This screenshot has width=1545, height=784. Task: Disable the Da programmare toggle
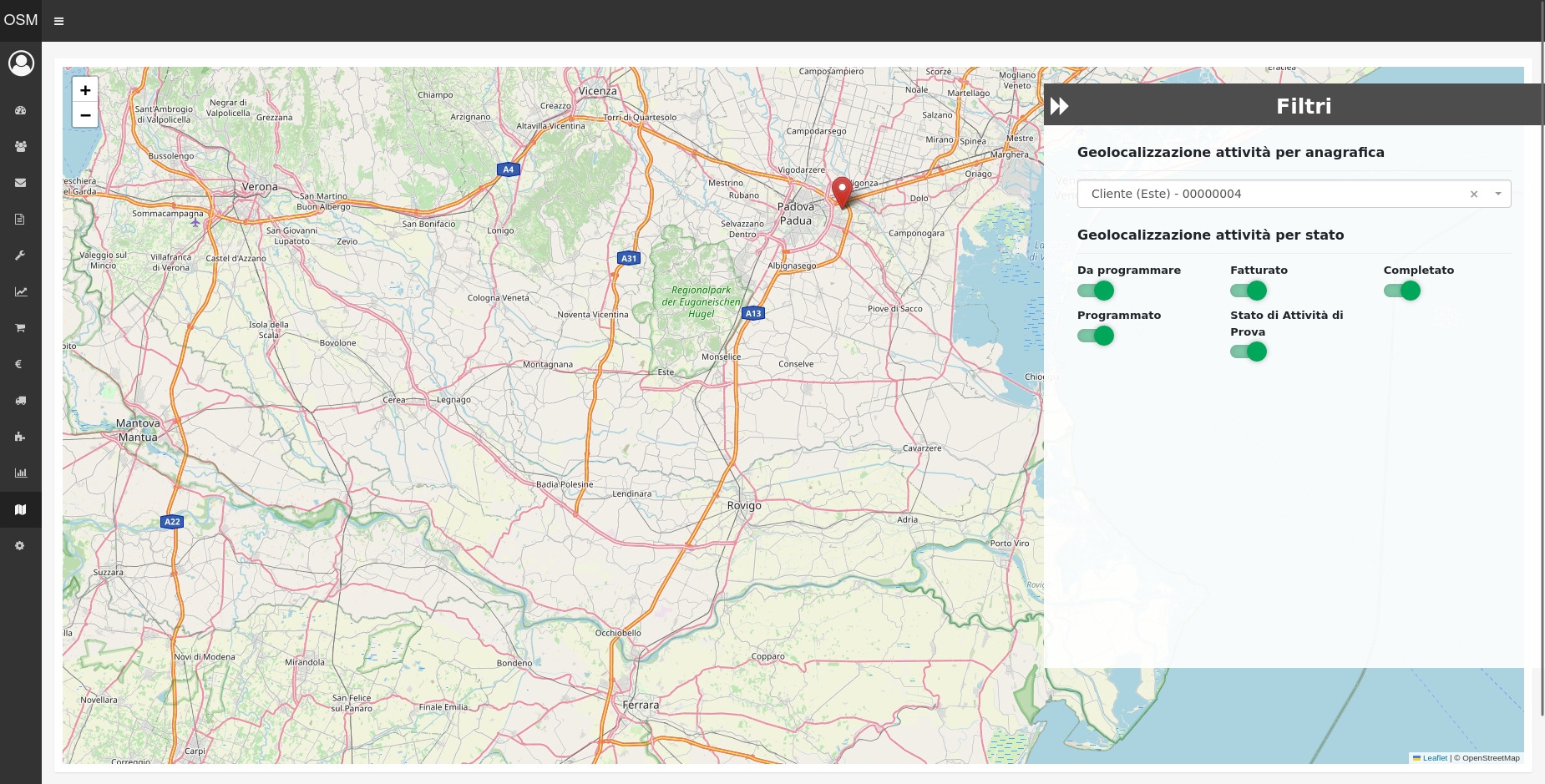[1096, 291]
